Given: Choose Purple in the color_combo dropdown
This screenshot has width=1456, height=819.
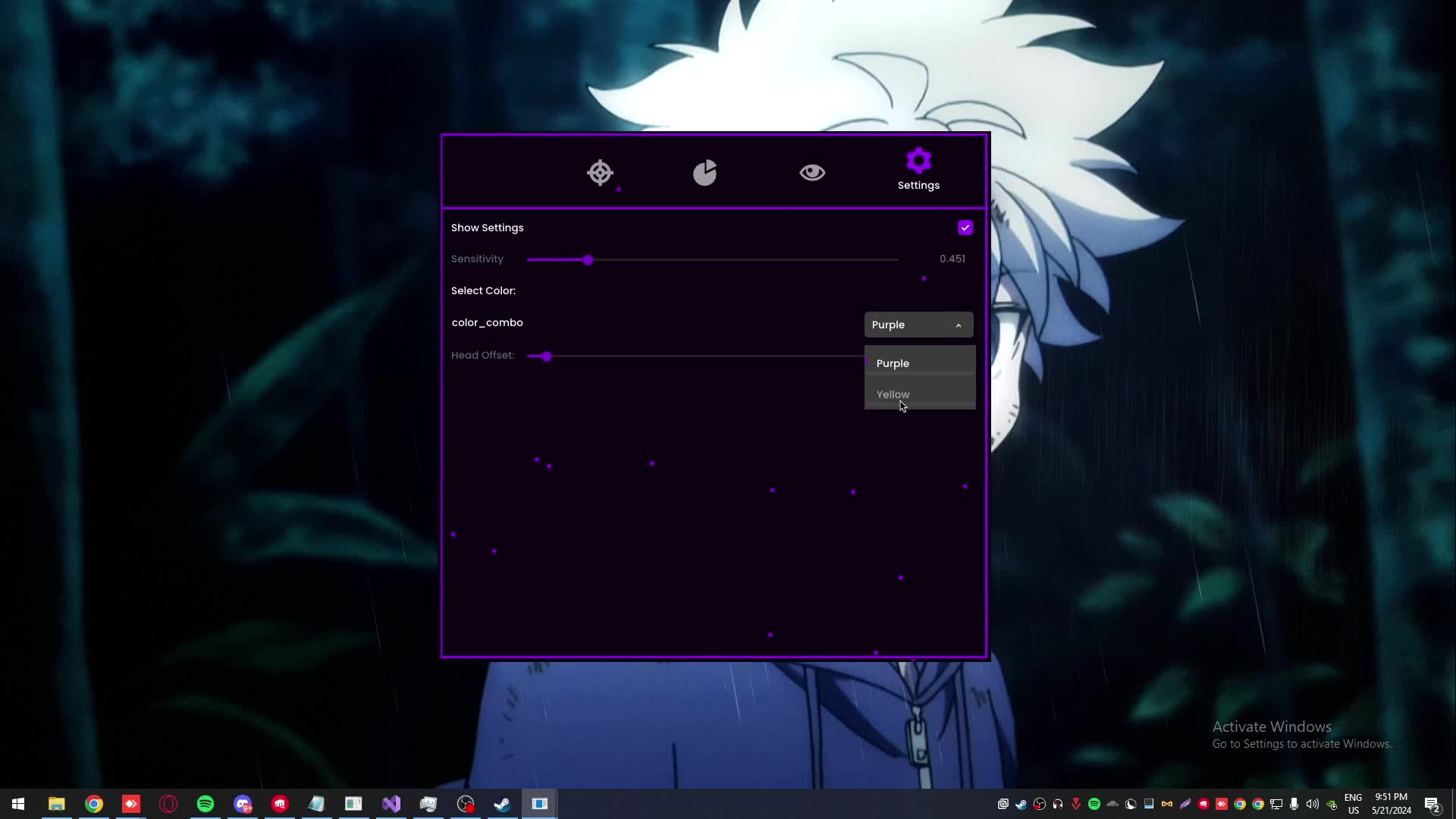Looking at the screenshot, I should pos(920,363).
